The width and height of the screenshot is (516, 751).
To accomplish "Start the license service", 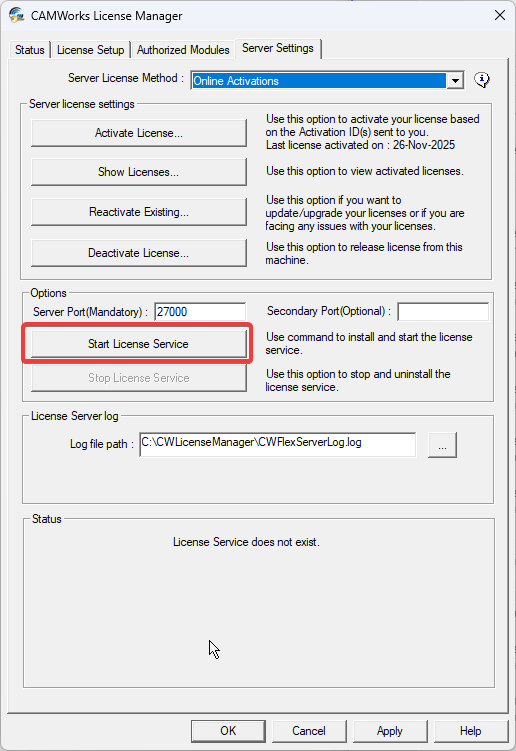I will coord(139,344).
